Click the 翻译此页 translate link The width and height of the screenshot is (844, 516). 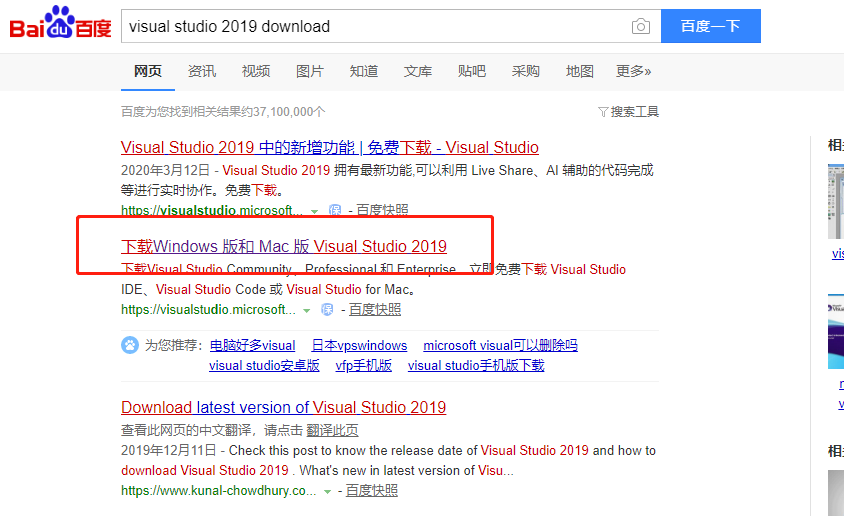tap(332, 430)
